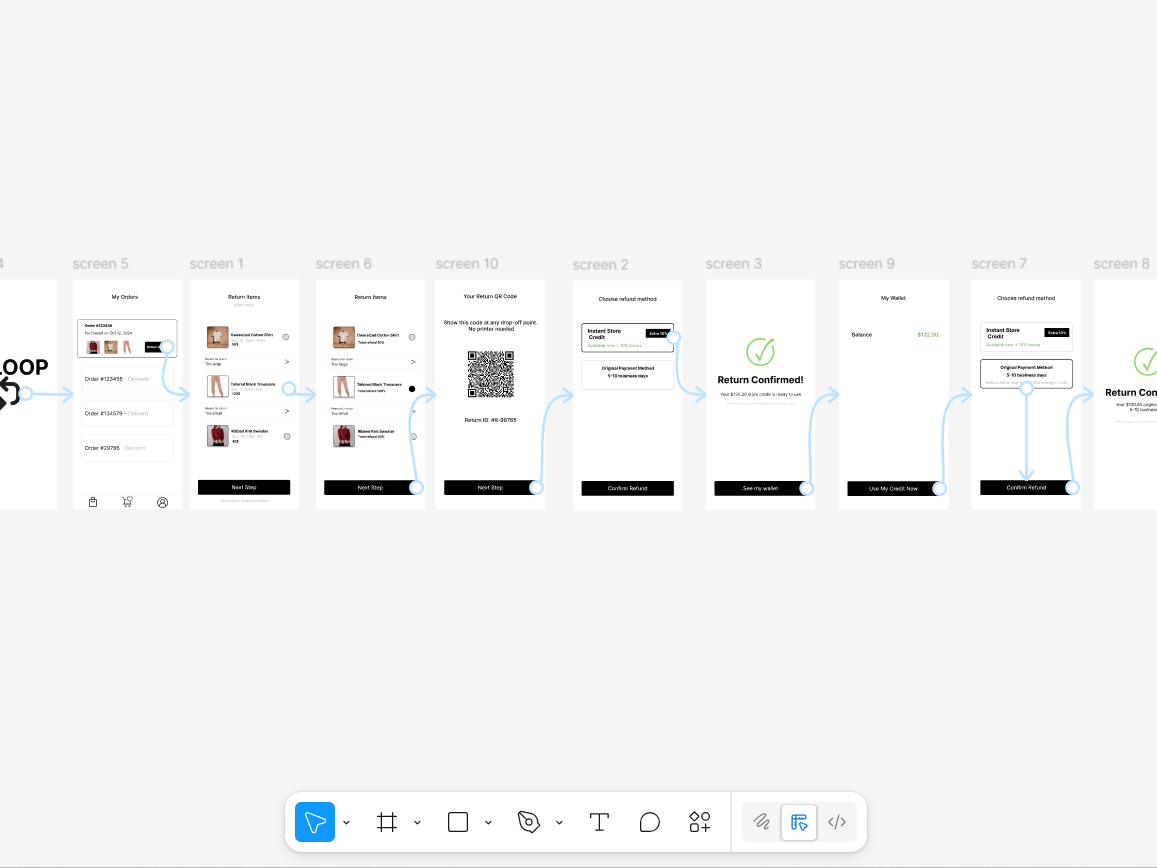Expand Pen tool options dropdown
Screen dimensions: 1157x868
559,822
